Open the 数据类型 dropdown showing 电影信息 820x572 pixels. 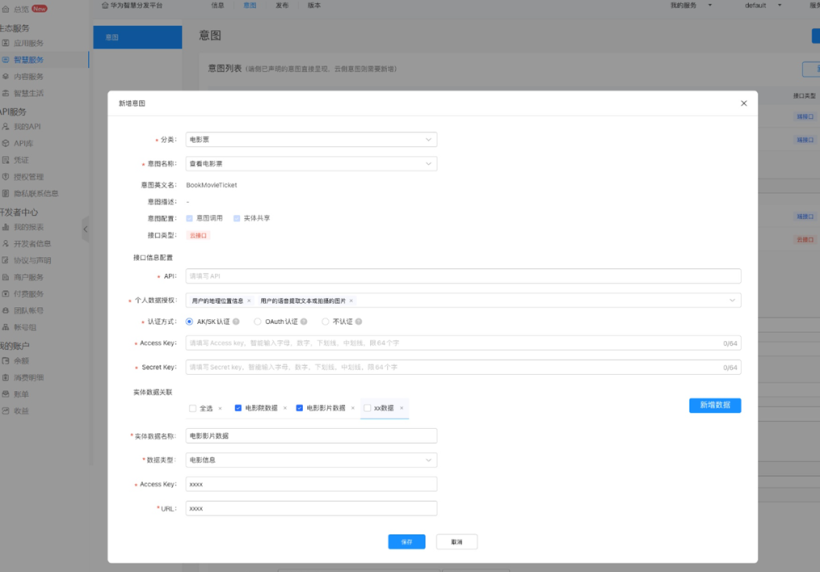coord(311,460)
